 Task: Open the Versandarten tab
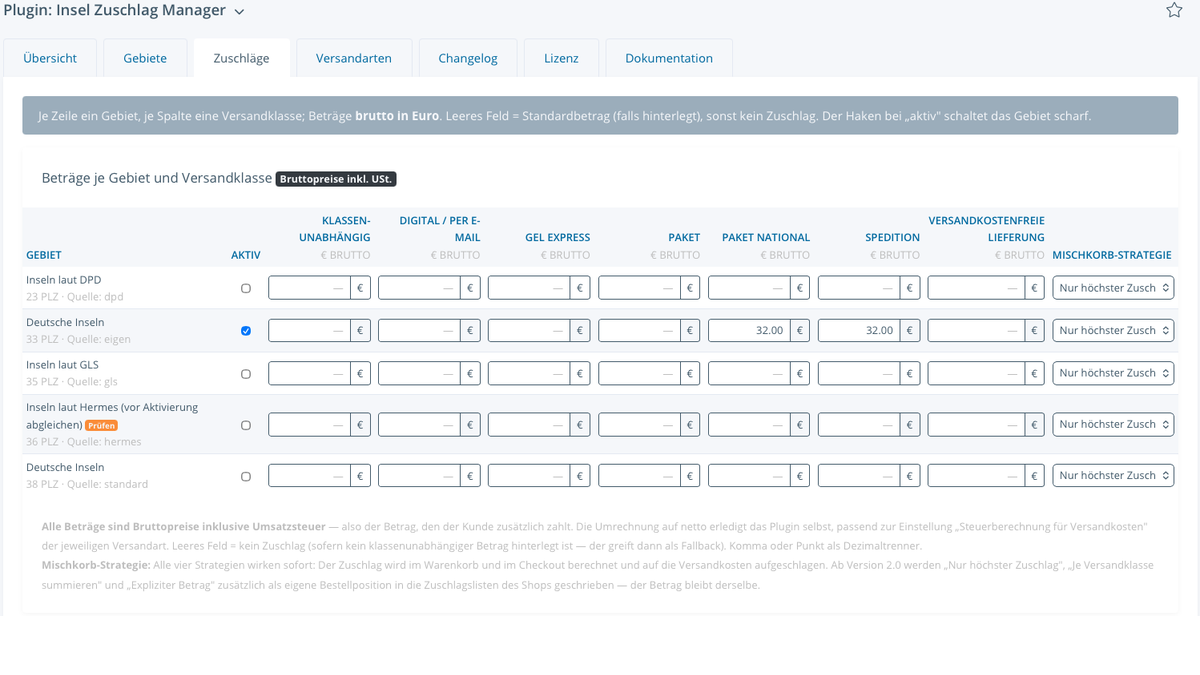coord(354,58)
